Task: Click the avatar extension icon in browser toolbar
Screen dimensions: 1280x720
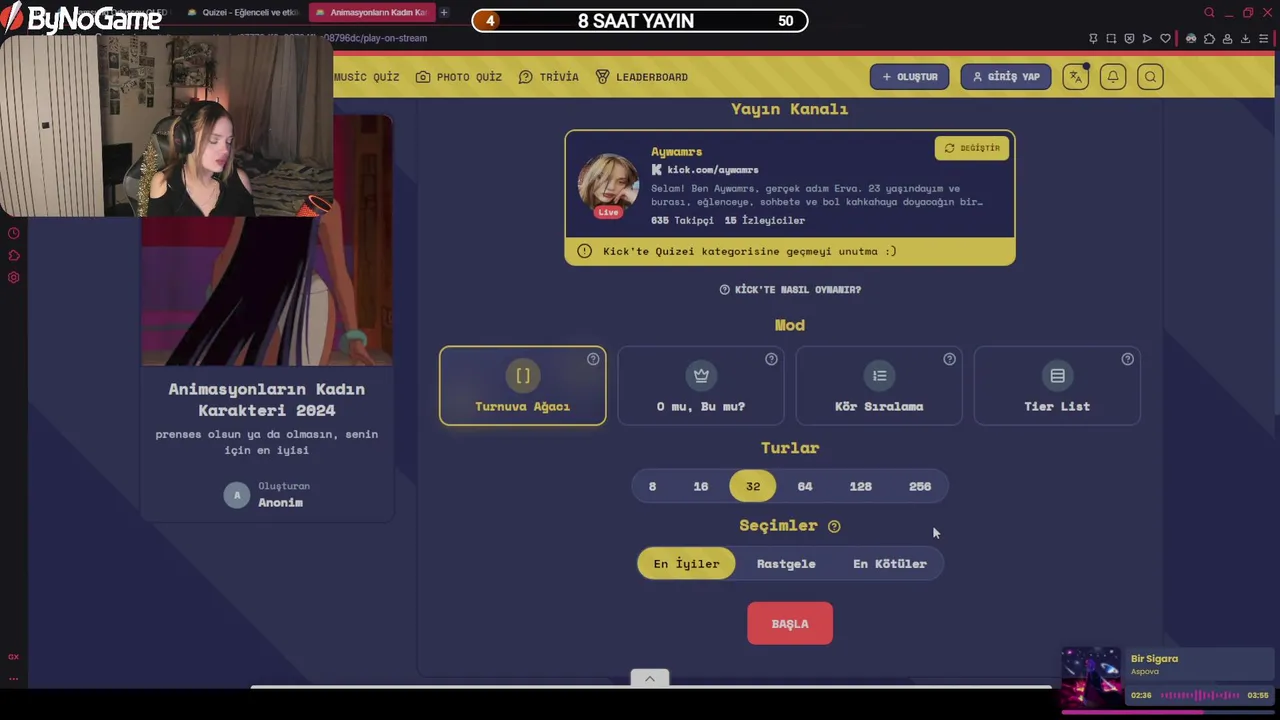Action: [x=1191, y=38]
